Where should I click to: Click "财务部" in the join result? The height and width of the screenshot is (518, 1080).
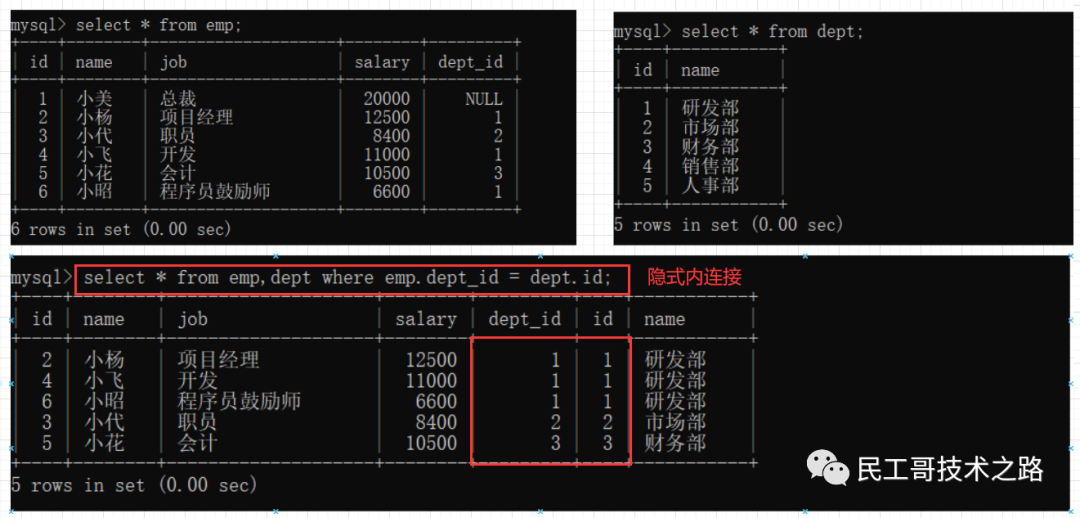click(x=676, y=442)
